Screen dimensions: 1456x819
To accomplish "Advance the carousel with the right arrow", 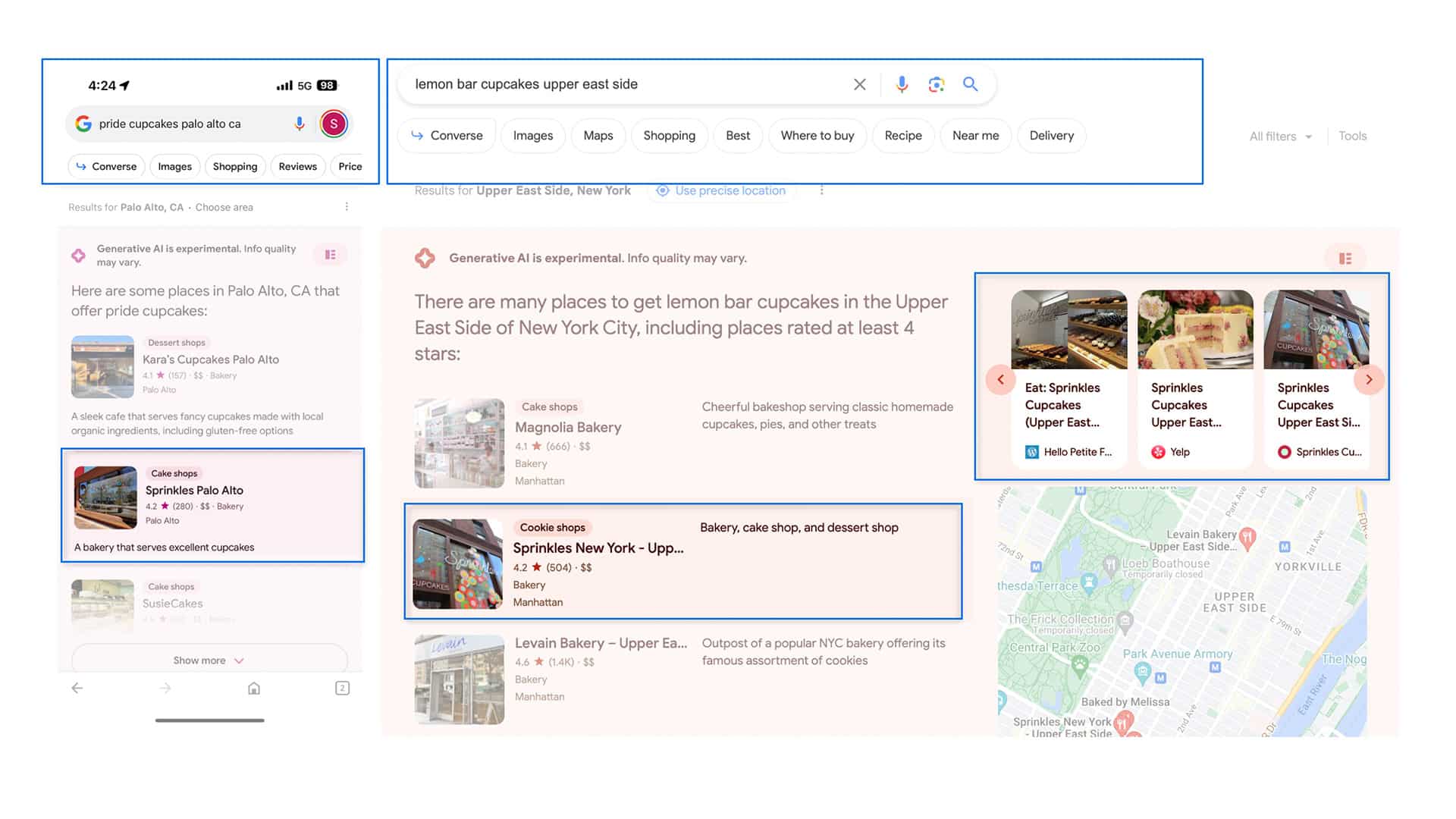I will 1369,379.
